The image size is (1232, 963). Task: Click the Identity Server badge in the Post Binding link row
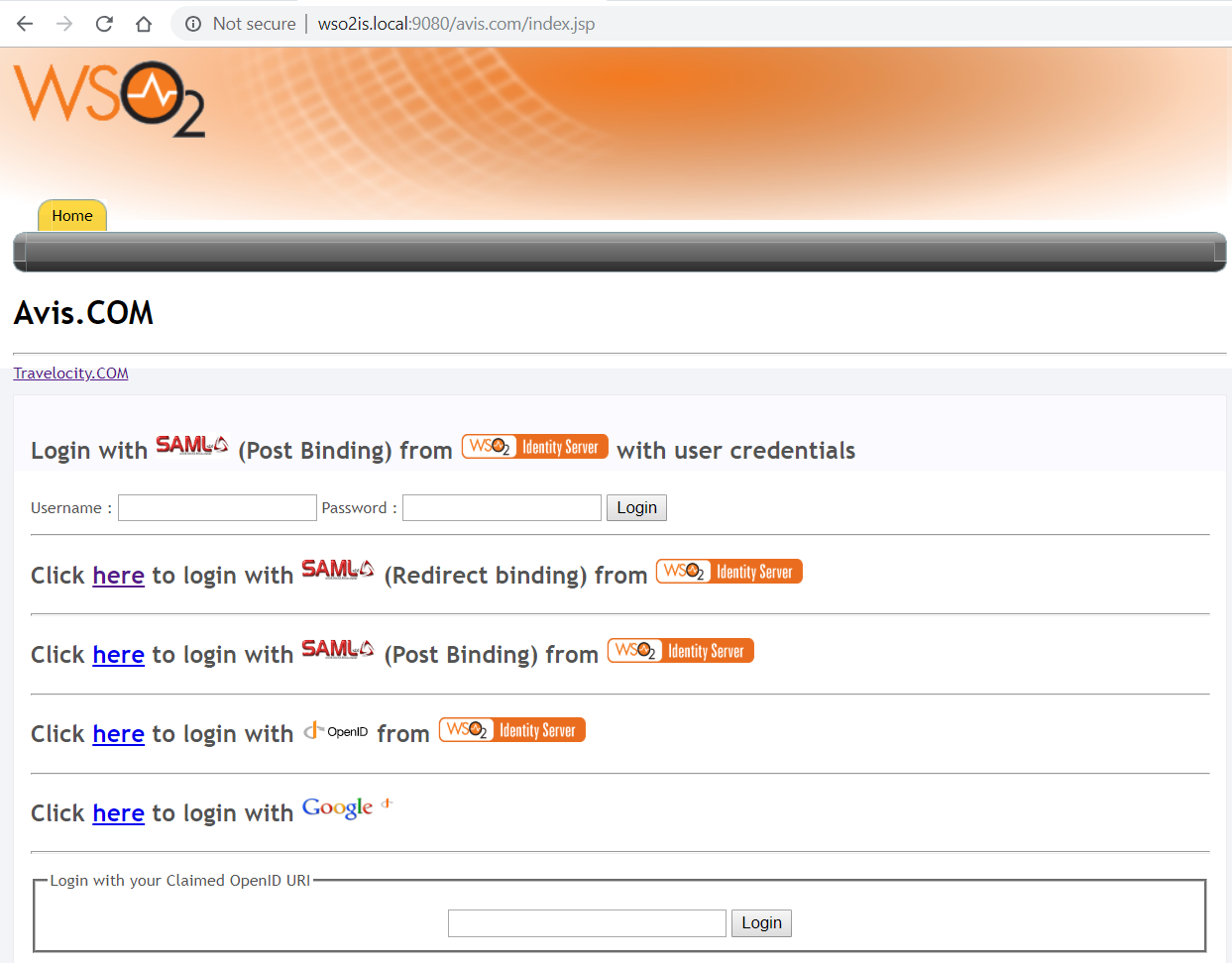681,651
